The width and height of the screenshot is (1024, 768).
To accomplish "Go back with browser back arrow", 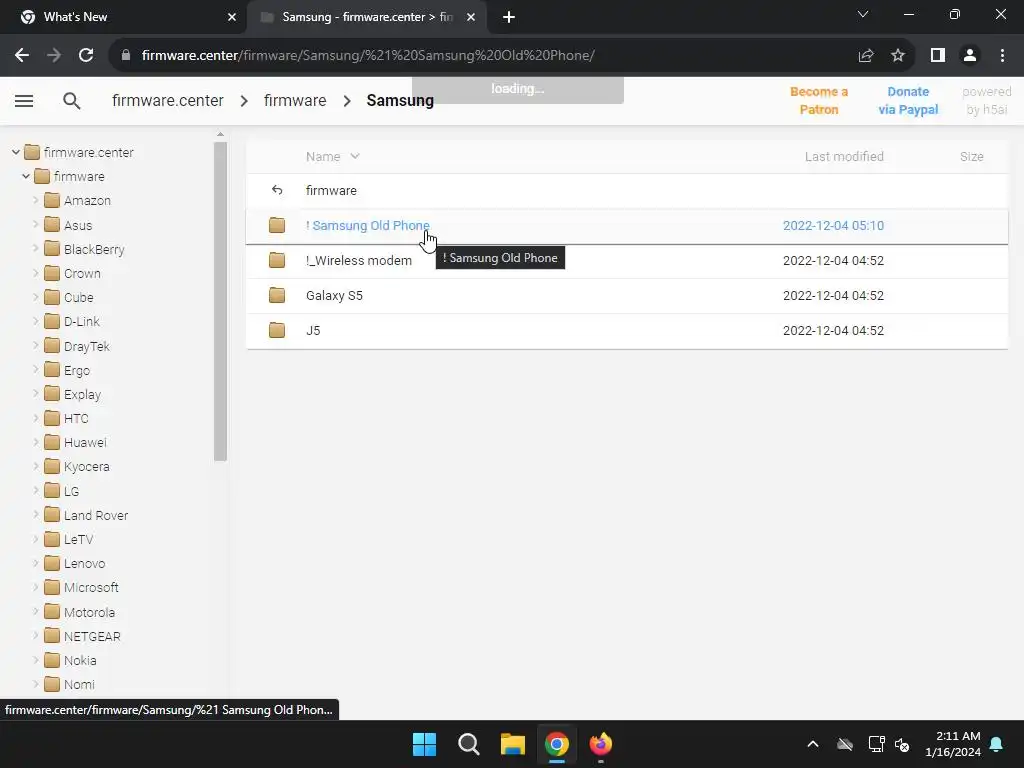I will click(22, 56).
